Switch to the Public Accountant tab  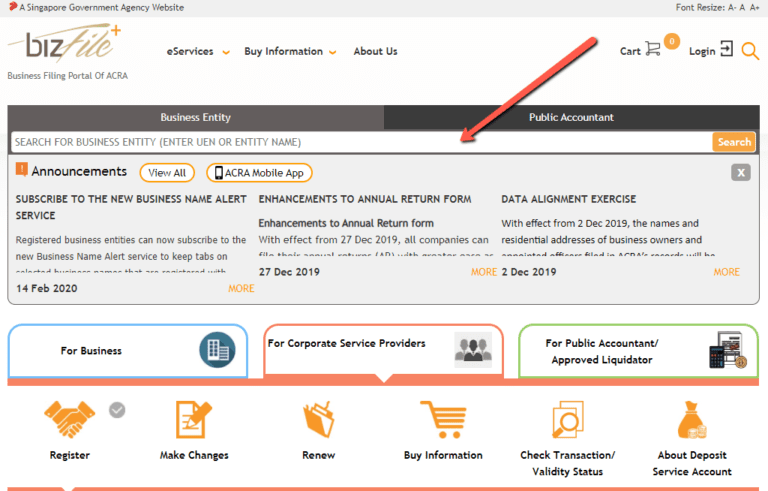pos(571,117)
